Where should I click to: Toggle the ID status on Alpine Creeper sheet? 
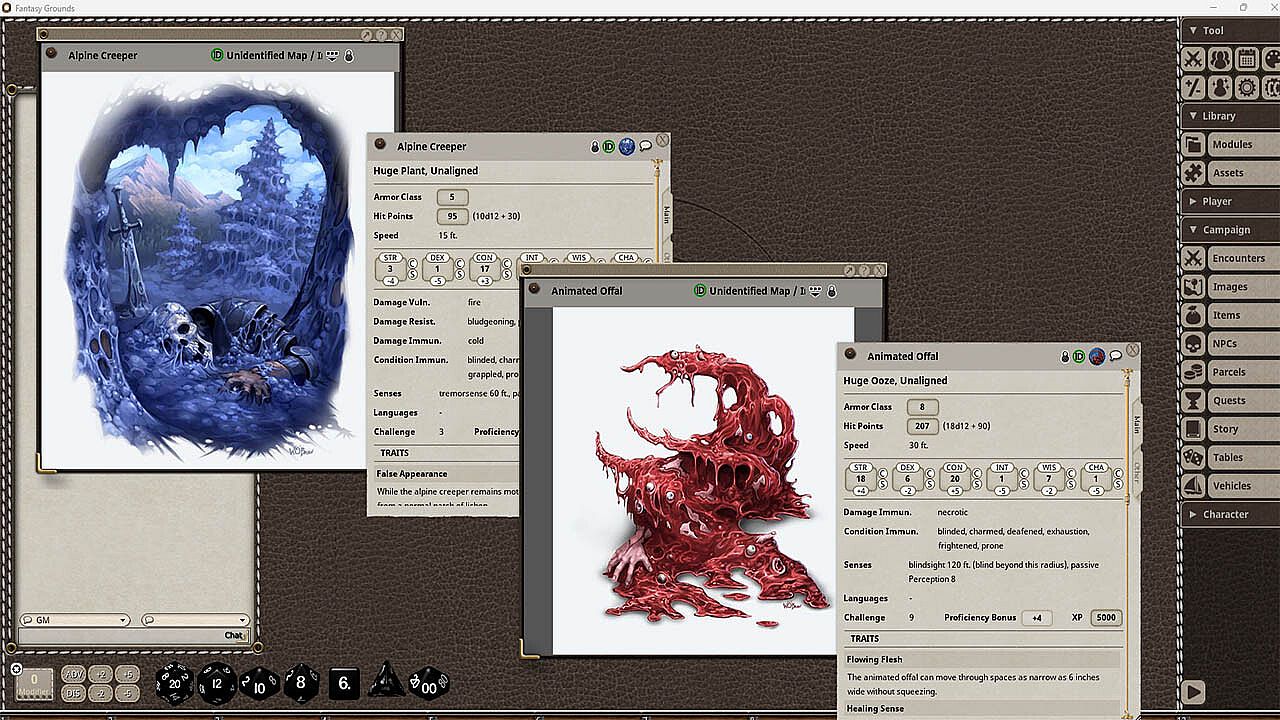click(609, 147)
